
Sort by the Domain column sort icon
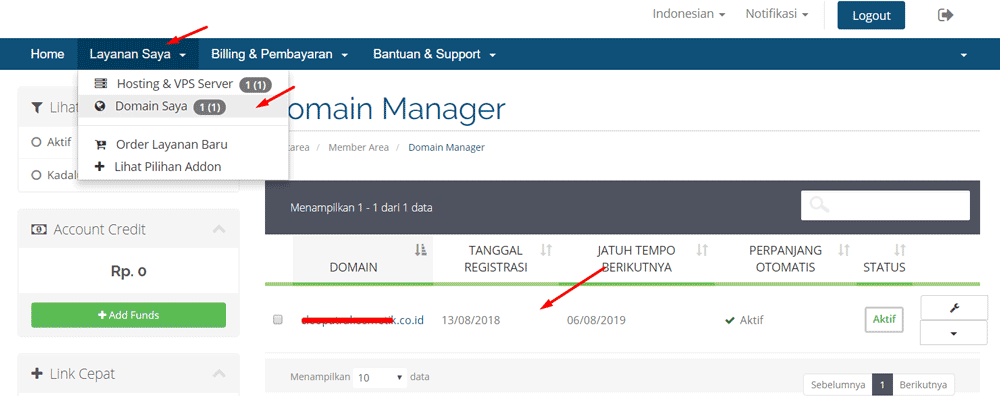[x=420, y=251]
